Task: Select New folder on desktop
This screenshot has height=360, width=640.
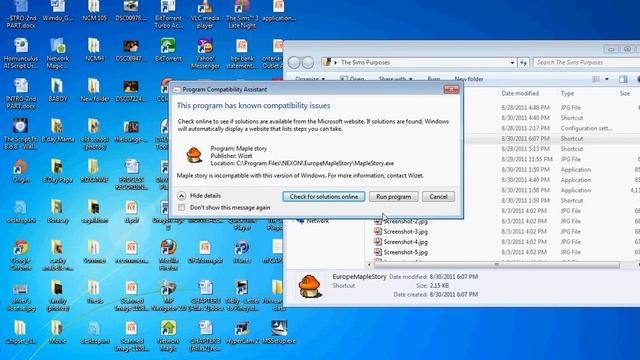Action: tap(94, 90)
